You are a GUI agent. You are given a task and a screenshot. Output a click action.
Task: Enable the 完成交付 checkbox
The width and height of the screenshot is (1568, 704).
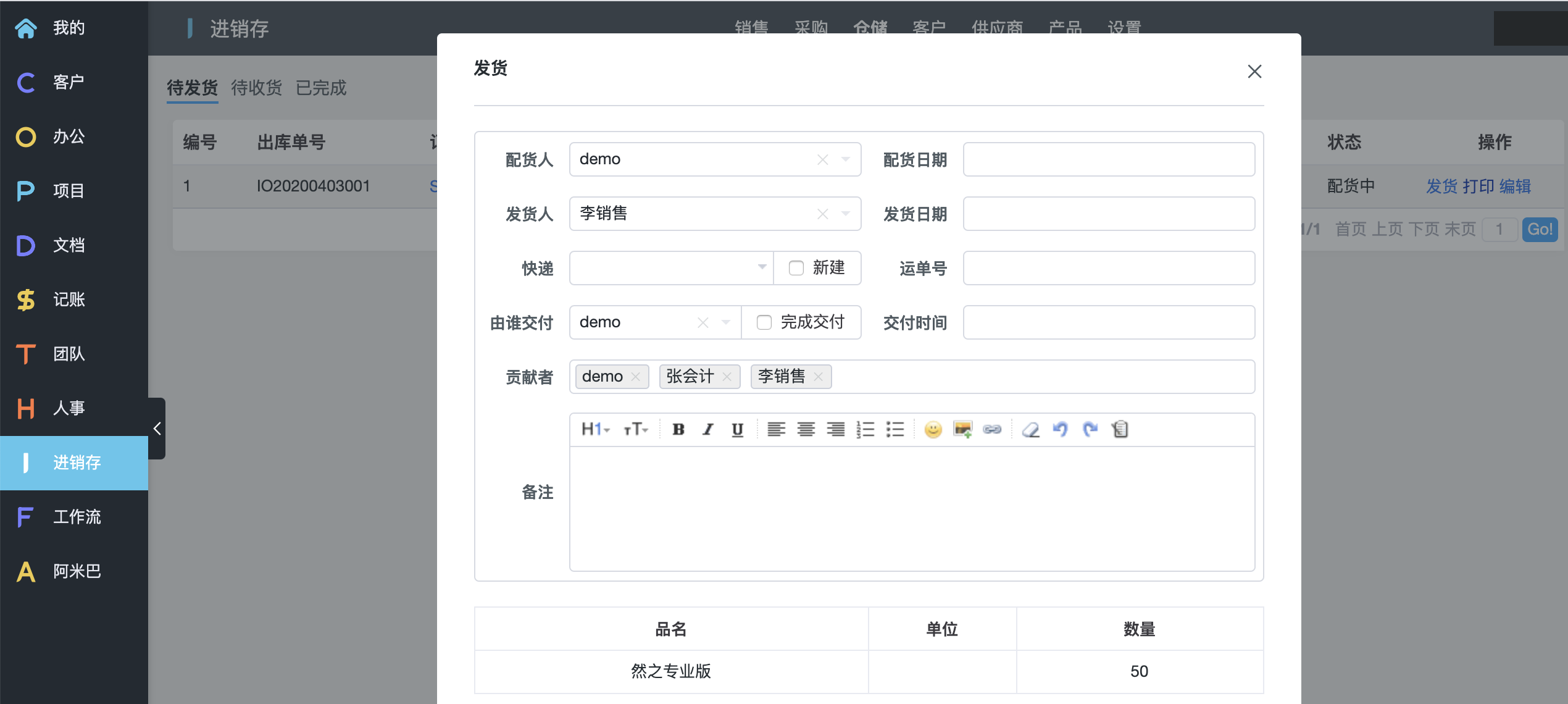tap(764, 322)
